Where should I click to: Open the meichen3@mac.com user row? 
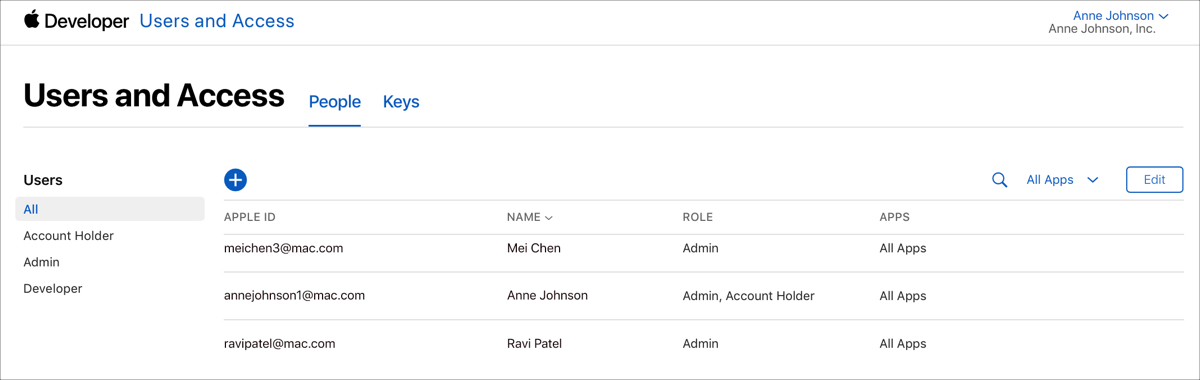pyautogui.click(x=703, y=248)
